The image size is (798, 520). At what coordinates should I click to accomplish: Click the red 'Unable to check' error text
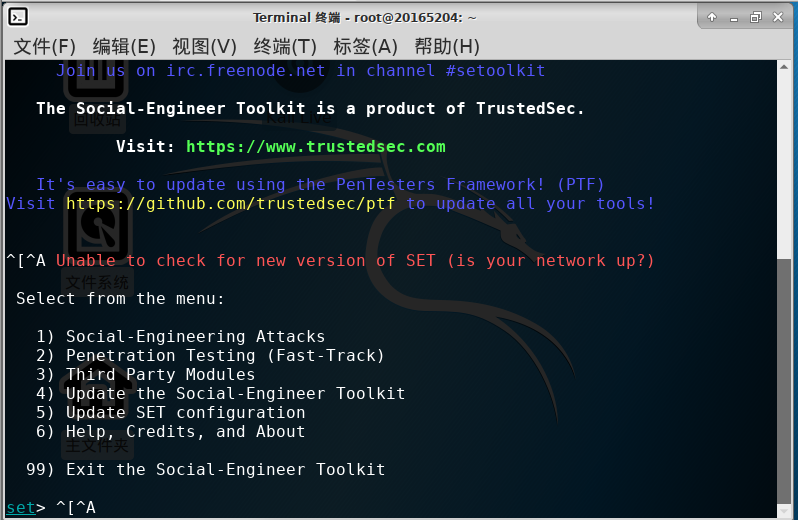(x=355, y=261)
